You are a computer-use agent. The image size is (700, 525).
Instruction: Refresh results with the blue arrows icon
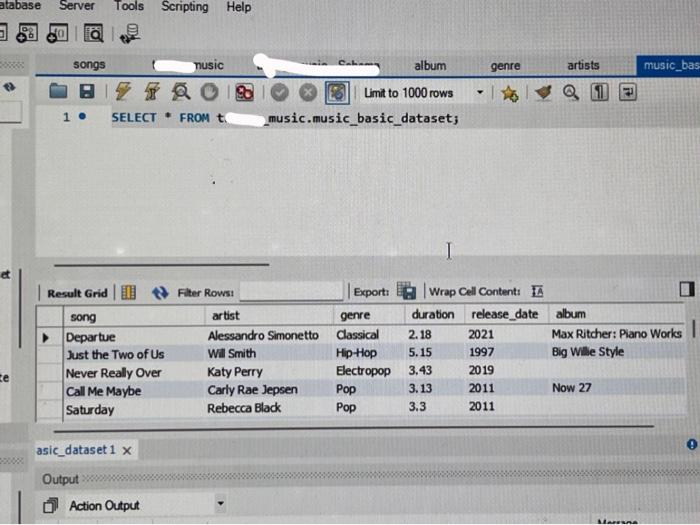point(160,293)
